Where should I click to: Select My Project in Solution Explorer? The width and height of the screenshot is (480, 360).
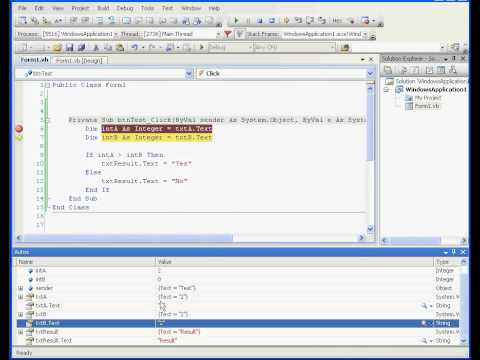point(428,98)
